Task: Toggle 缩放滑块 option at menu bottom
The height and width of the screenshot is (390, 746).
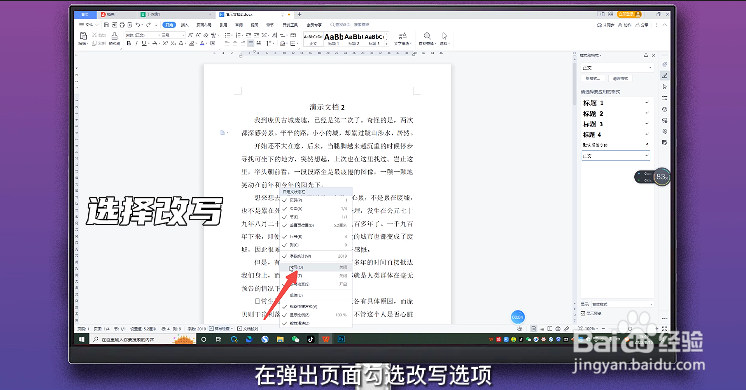Action: [x=315, y=323]
